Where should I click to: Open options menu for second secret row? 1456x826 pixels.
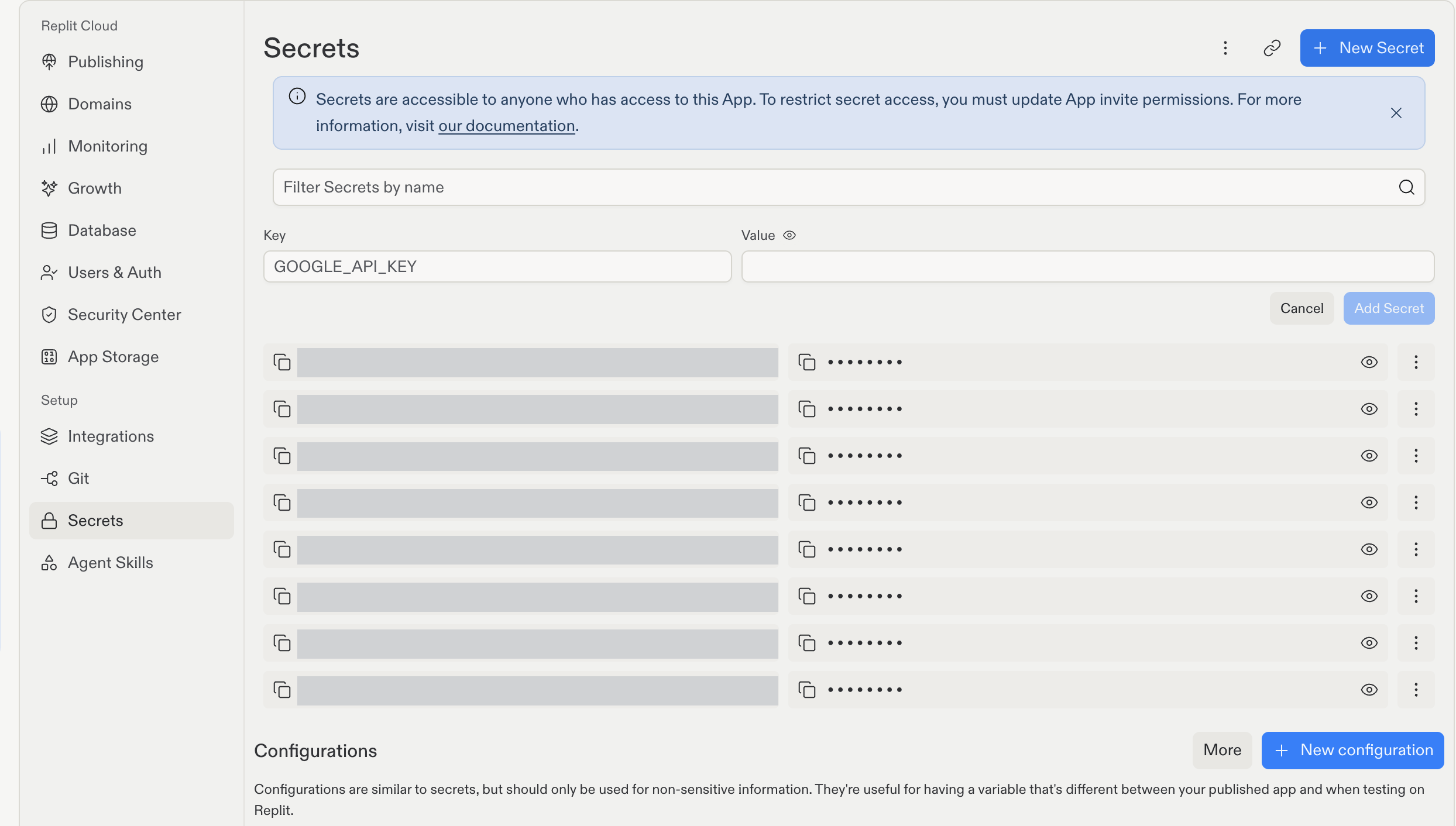(1416, 409)
